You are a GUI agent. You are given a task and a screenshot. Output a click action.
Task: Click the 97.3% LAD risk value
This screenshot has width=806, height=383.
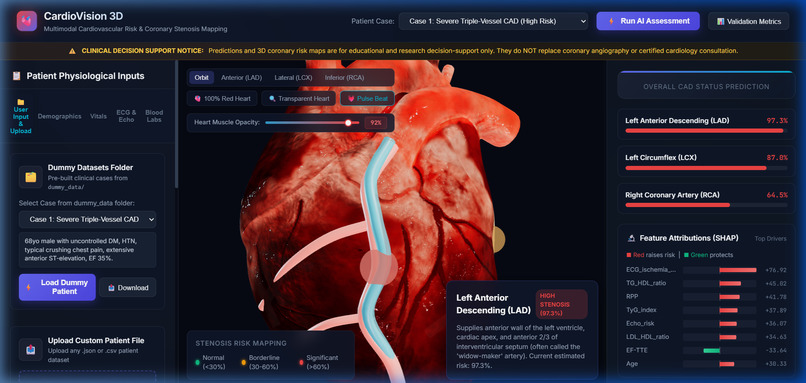pyautogui.click(x=777, y=120)
